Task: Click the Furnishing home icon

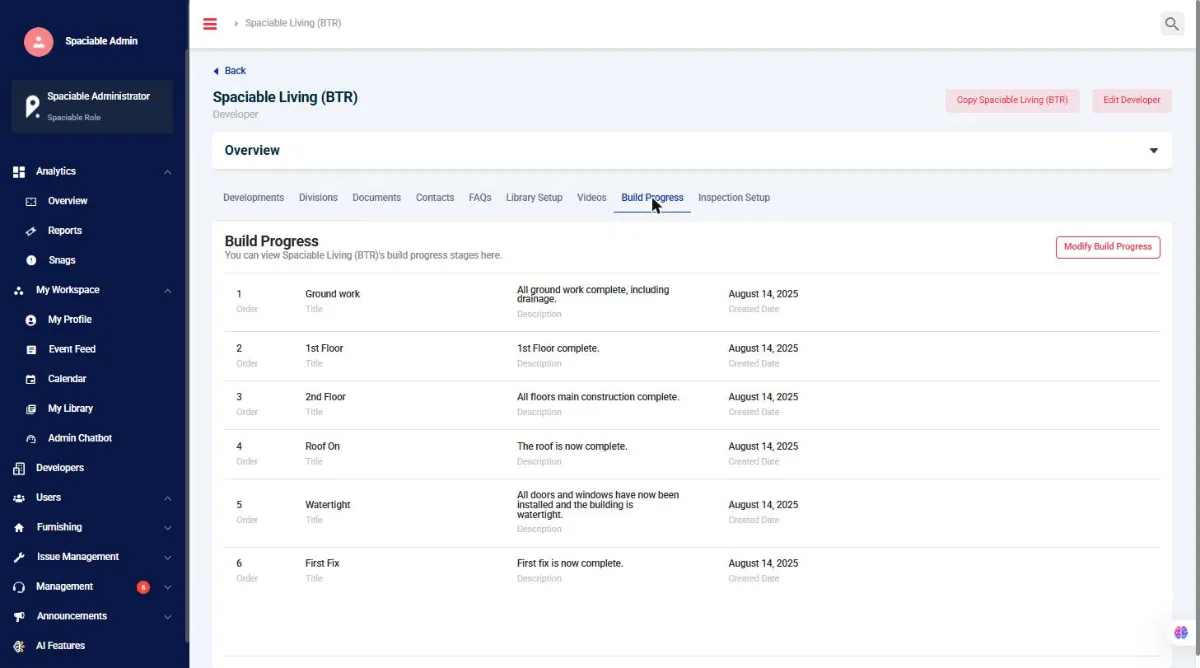Action: click(x=18, y=527)
